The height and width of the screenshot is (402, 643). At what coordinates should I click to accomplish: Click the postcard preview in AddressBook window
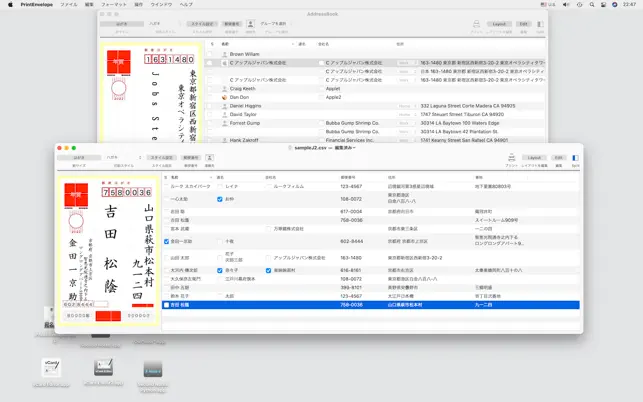pyautogui.click(x=151, y=93)
